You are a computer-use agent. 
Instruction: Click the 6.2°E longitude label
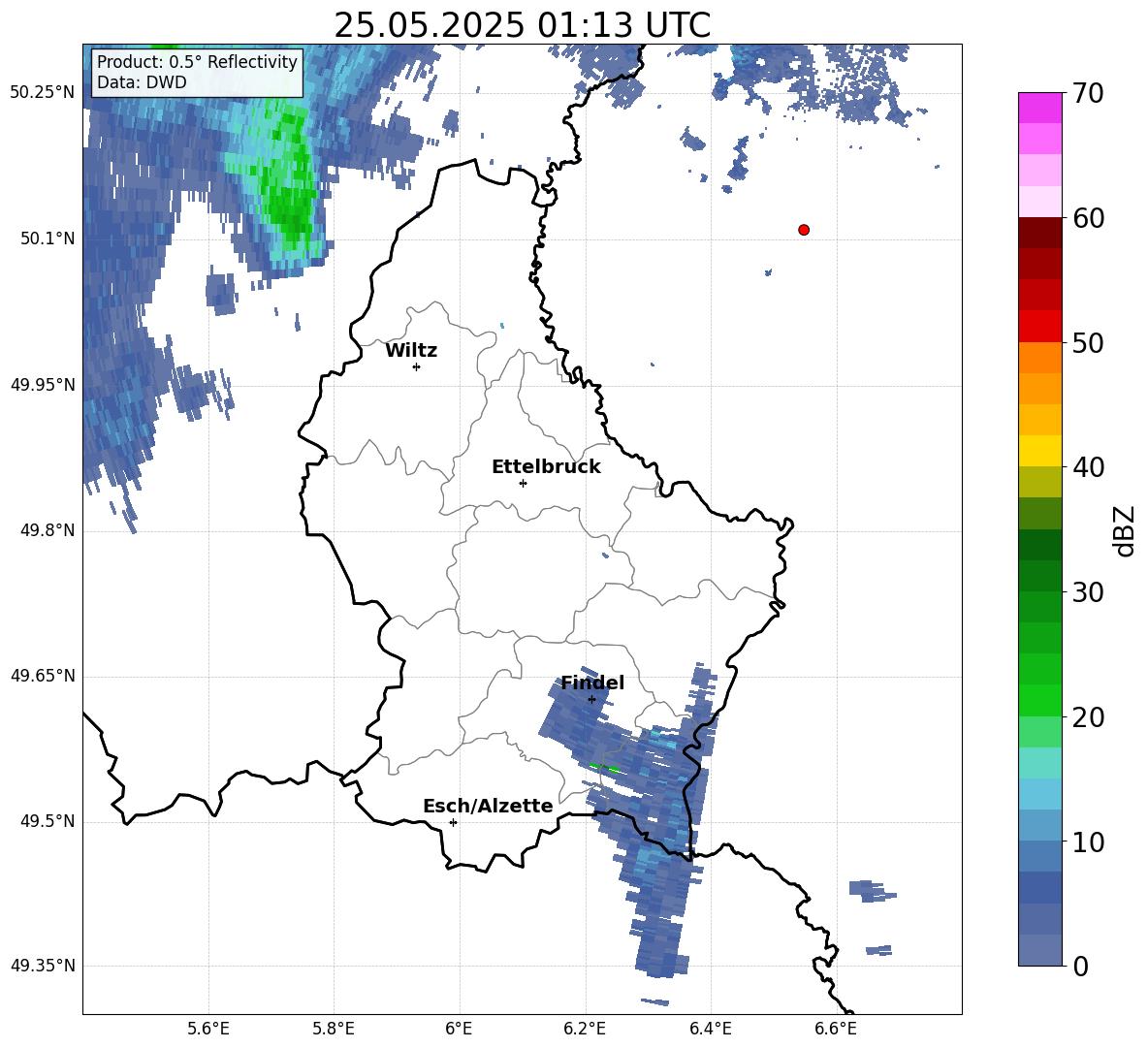[585, 1030]
